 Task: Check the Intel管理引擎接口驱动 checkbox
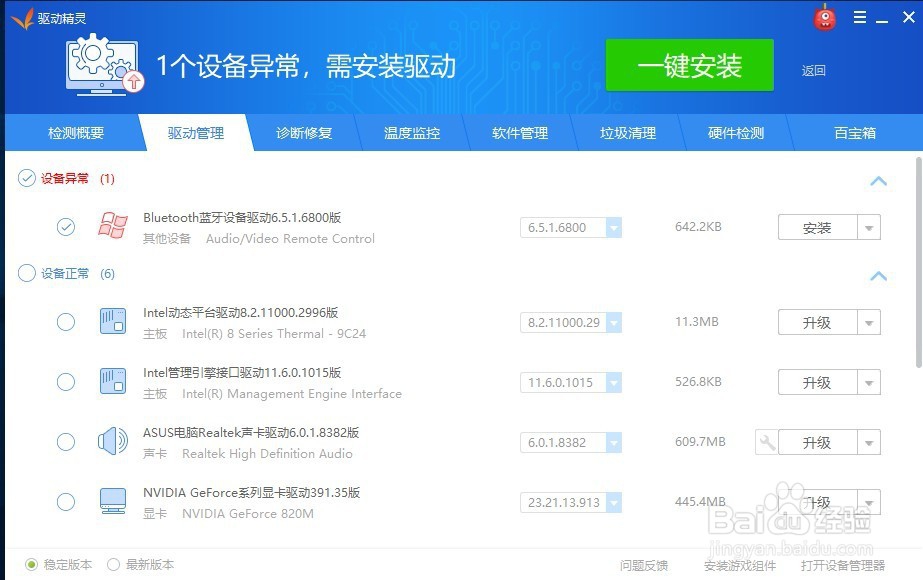coord(66,382)
